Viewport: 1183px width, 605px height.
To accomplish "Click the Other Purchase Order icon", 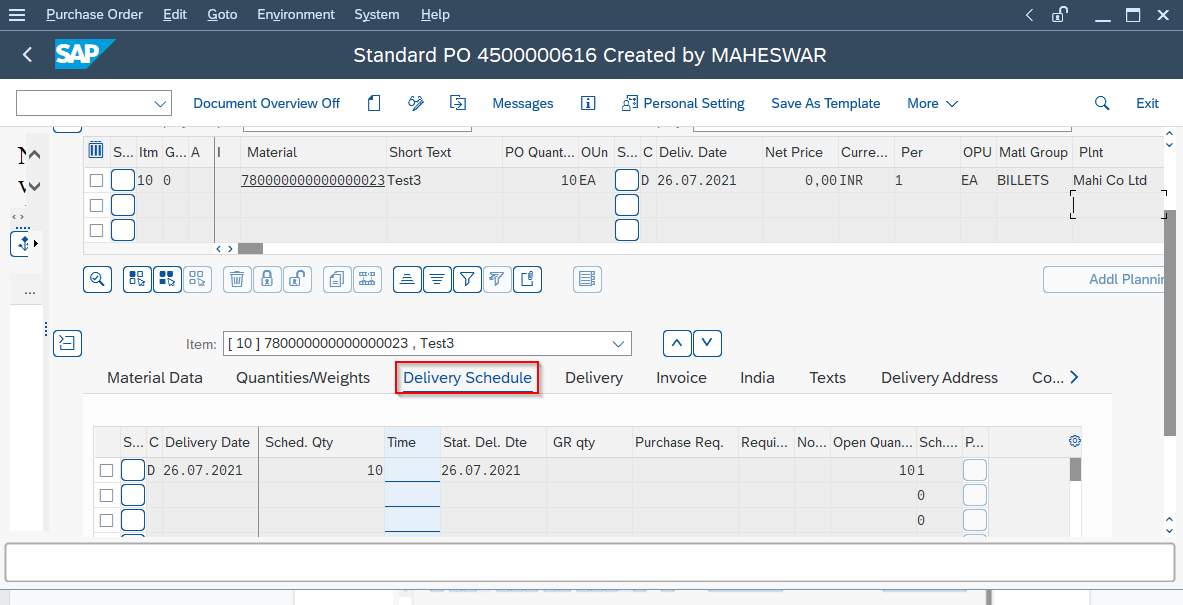I will coord(458,103).
